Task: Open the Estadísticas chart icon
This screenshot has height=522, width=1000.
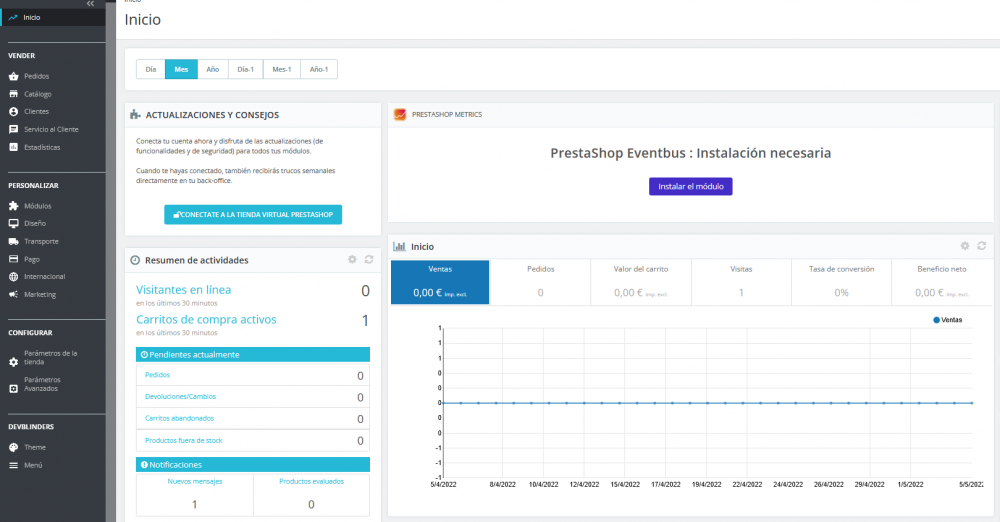Action: (13, 147)
